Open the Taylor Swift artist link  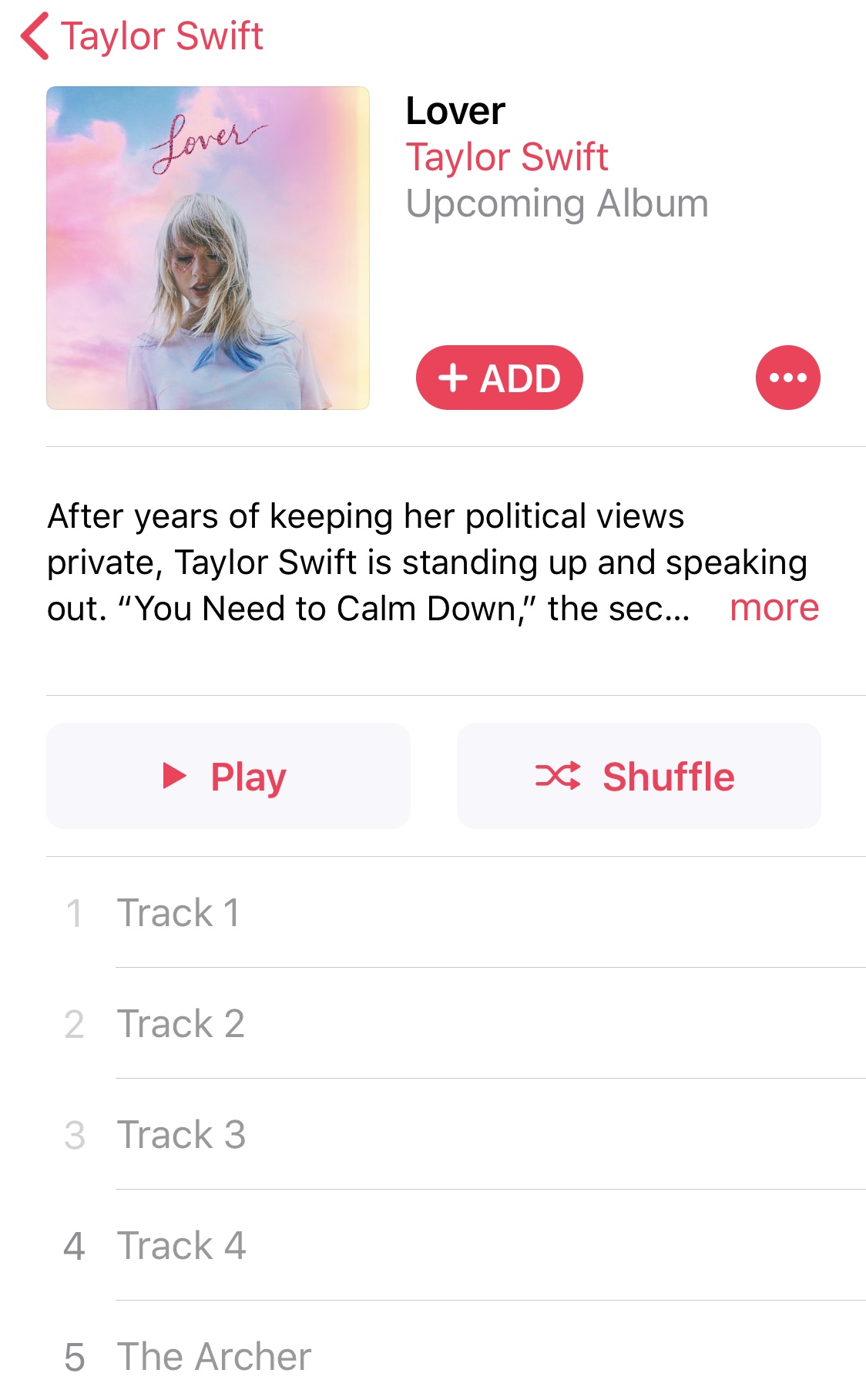[x=507, y=157]
